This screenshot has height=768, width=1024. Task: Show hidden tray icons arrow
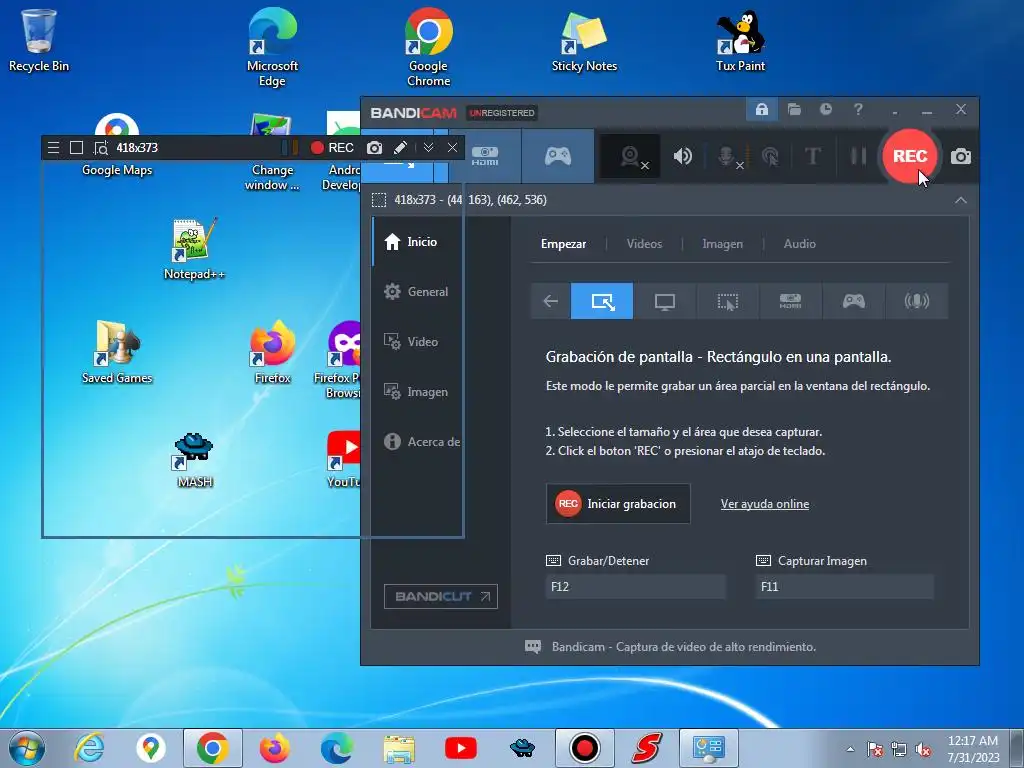point(850,749)
